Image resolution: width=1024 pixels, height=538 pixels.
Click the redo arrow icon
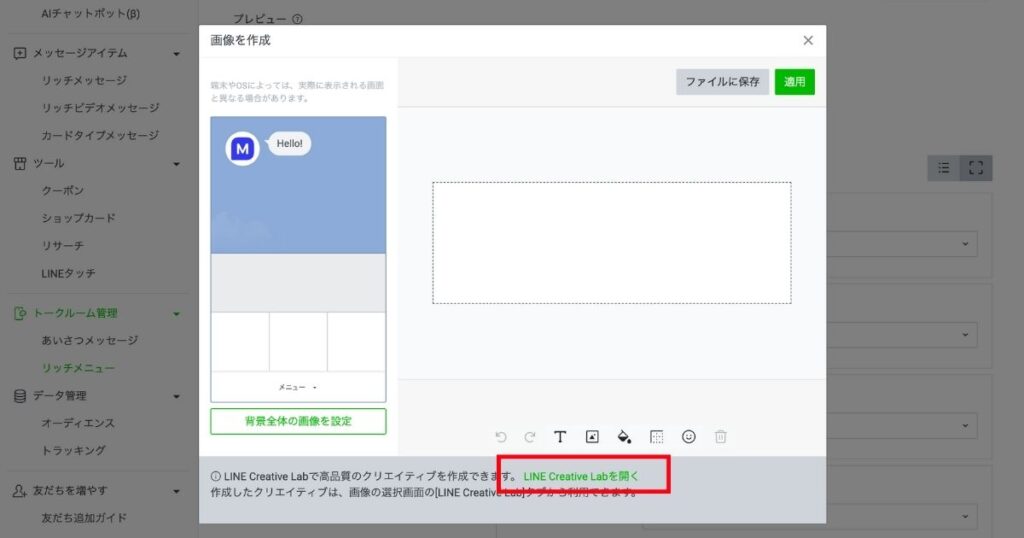[x=530, y=437]
